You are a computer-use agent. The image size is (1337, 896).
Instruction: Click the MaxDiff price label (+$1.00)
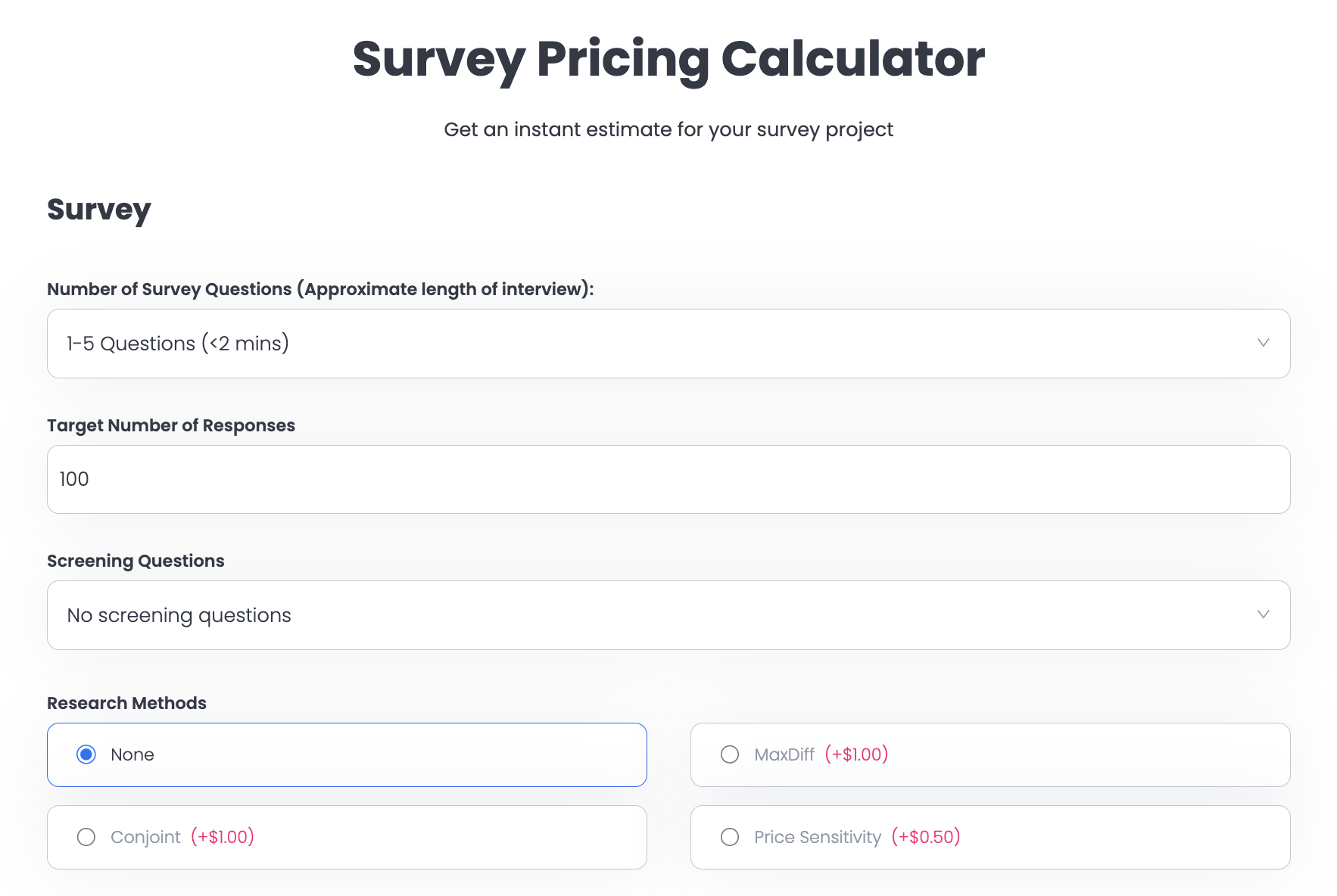[856, 754]
